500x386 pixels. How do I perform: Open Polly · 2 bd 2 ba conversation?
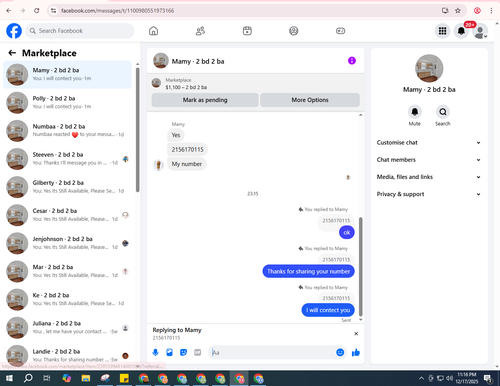tap(67, 103)
